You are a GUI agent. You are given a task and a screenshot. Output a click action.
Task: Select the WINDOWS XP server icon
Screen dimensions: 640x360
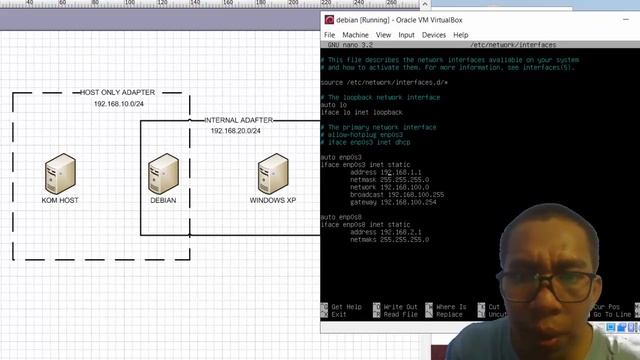pos(273,173)
